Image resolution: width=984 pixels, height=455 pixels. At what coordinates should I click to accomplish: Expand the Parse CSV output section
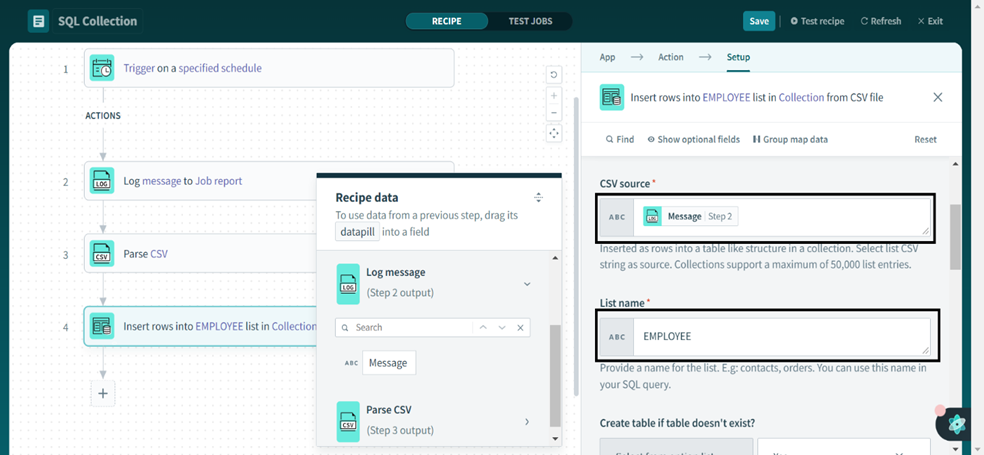tap(527, 422)
